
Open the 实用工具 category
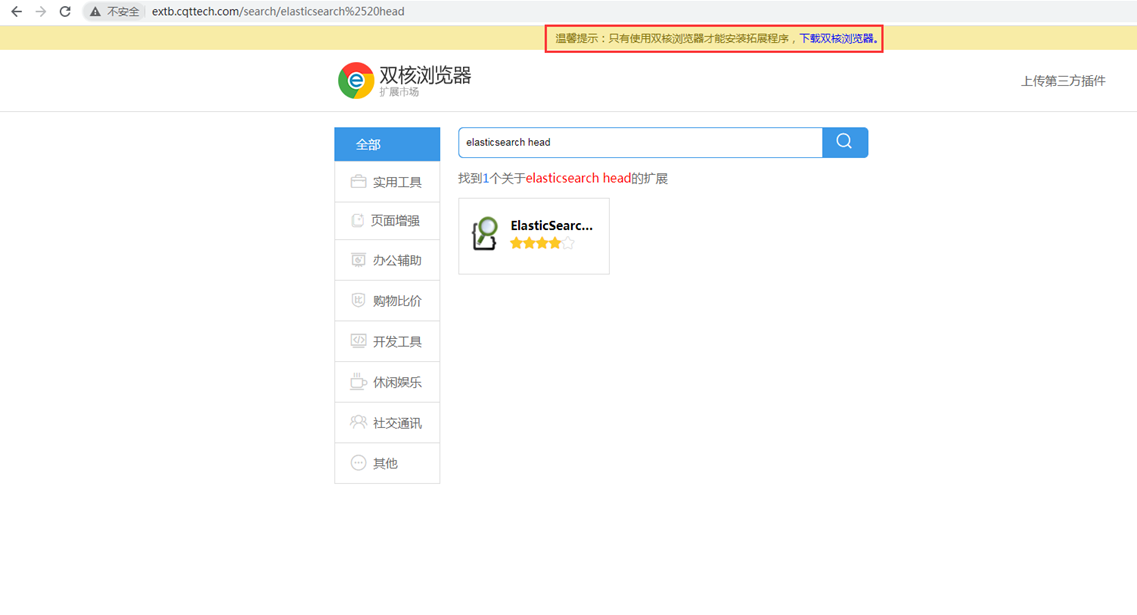(x=387, y=182)
